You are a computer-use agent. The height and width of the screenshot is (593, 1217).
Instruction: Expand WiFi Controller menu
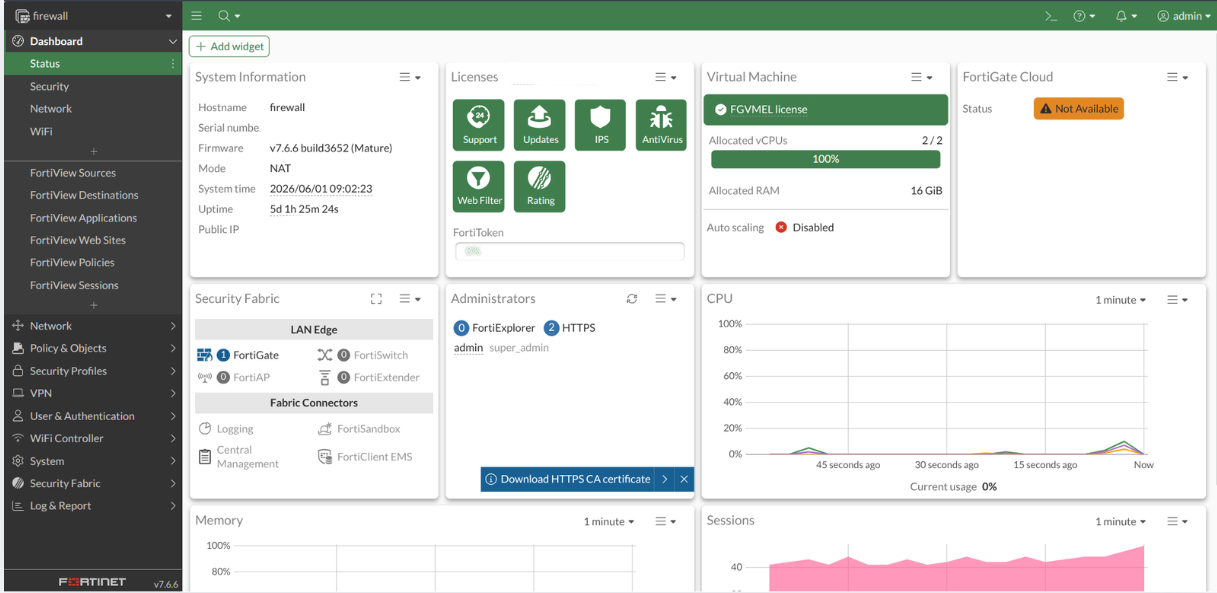(93, 438)
